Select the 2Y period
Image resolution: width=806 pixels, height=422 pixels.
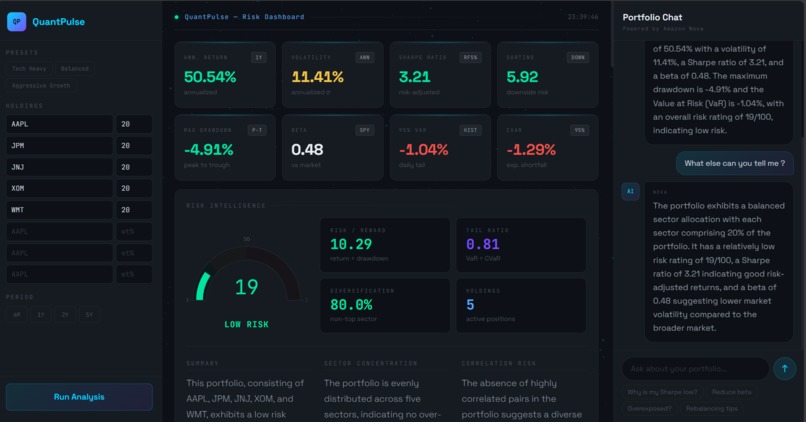(65, 315)
